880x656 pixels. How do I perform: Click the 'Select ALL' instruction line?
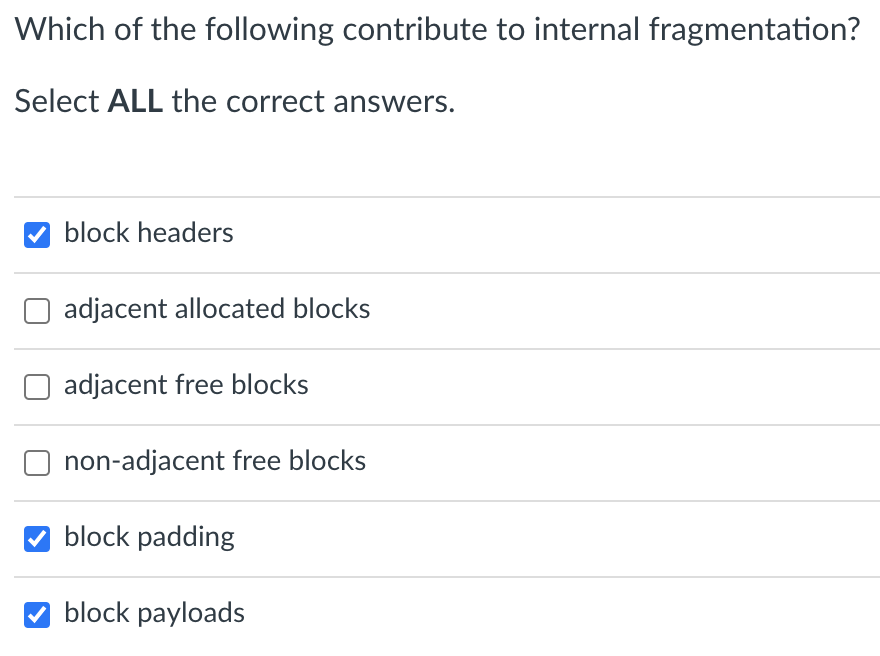coord(233,101)
